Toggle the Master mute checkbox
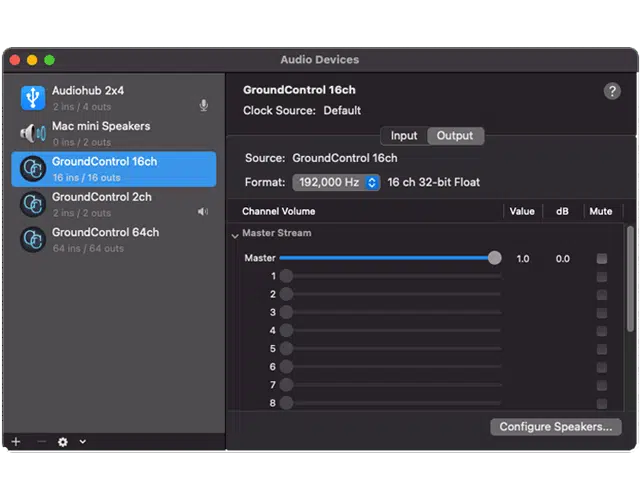 [x=602, y=258]
